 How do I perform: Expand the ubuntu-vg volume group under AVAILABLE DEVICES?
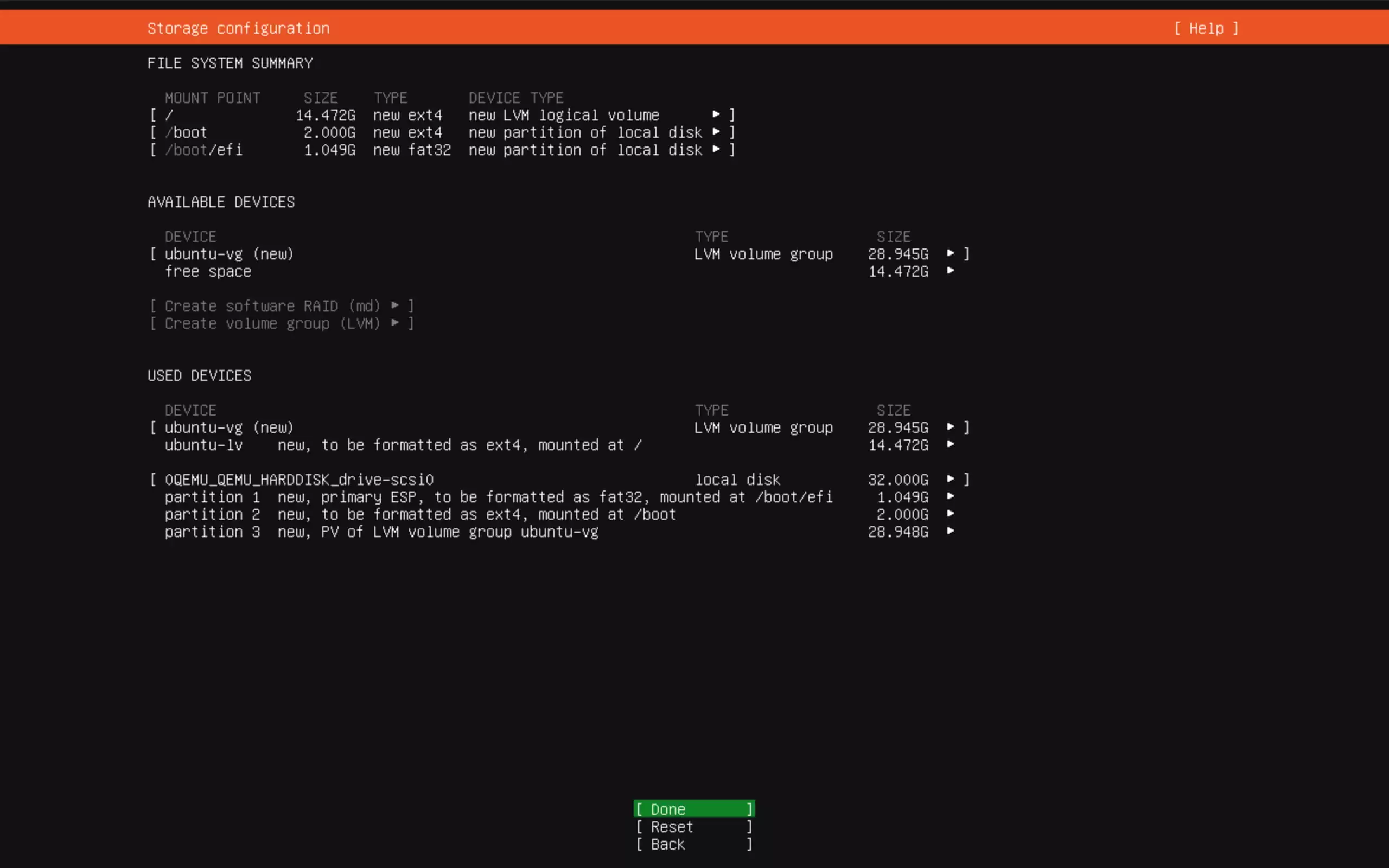point(951,253)
